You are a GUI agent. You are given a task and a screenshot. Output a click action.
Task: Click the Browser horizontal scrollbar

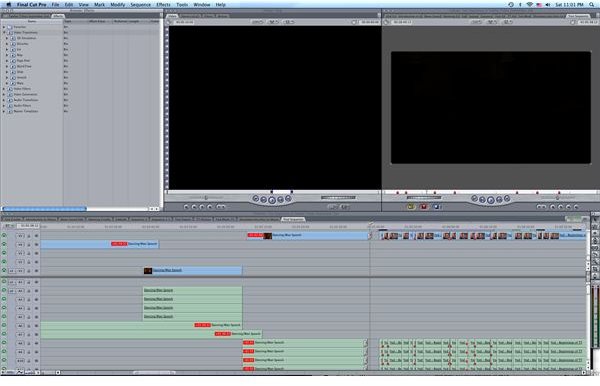coord(45,209)
